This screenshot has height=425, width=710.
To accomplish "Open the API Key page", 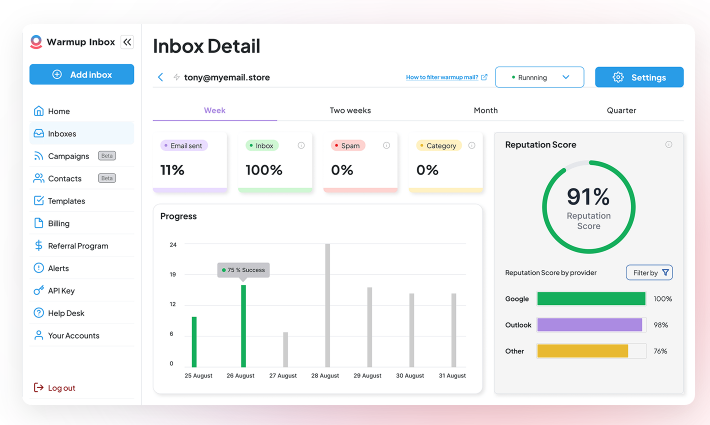I will (82, 291).
